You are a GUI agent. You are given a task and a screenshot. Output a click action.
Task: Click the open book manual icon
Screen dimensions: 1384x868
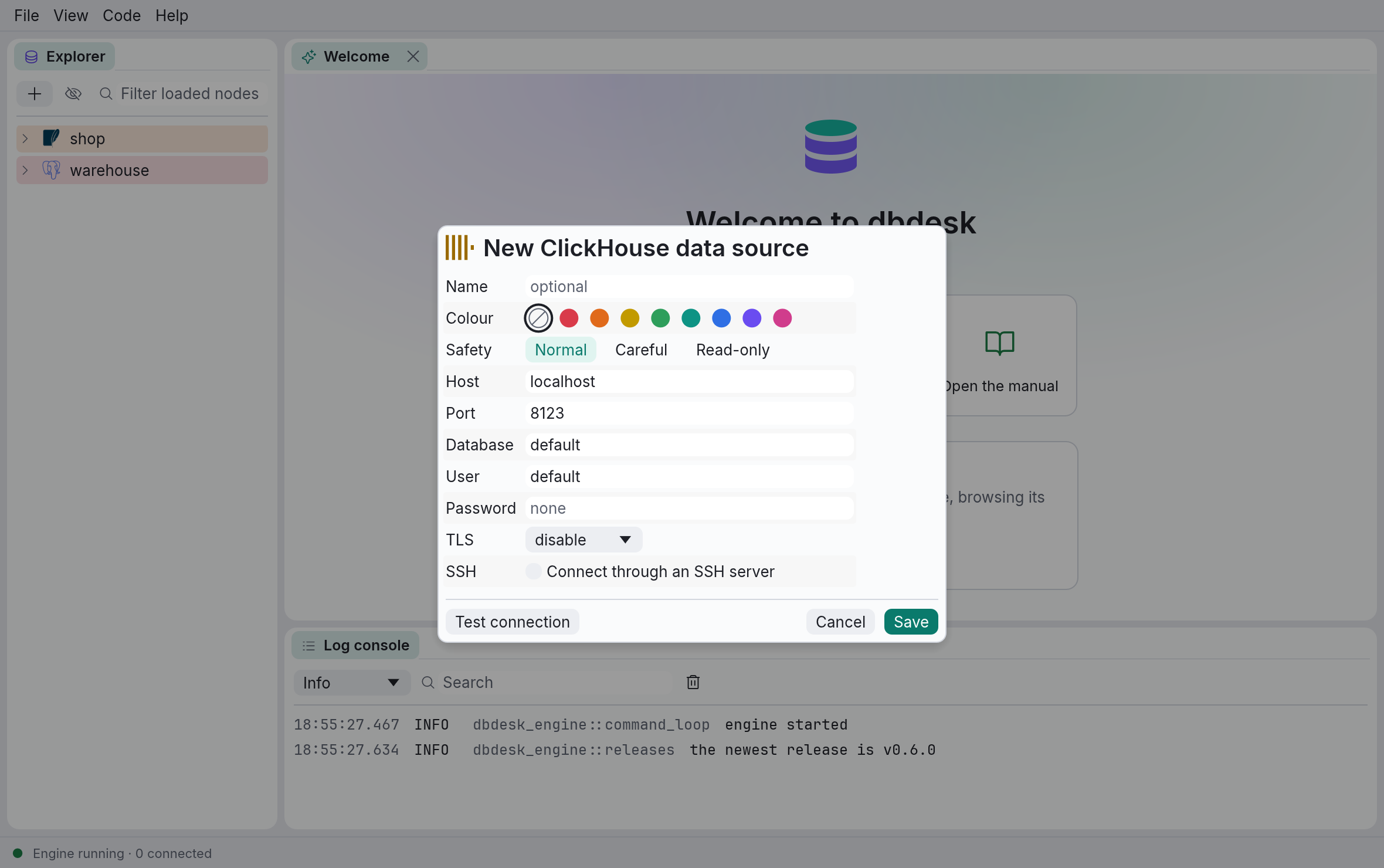[1000, 343]
